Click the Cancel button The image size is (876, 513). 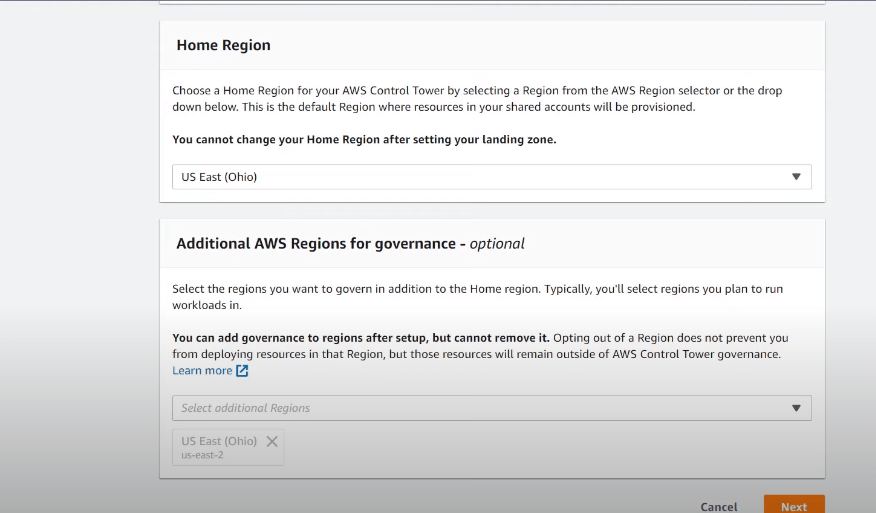719,506
